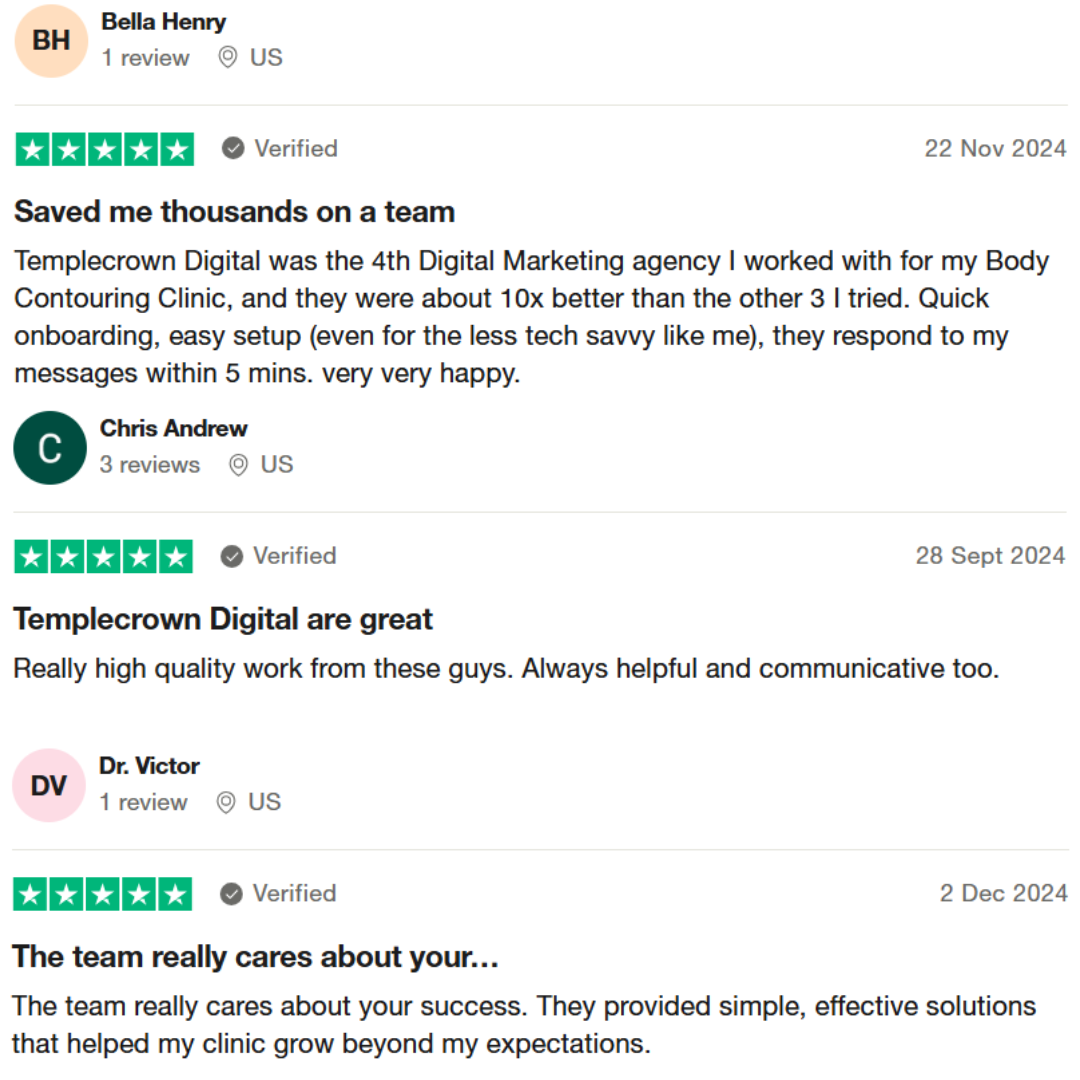Viewport: 1080px width, 1080px height.
Task: Click the location pin in Chris Andrew's profile
Action: [x=238, y=465]
